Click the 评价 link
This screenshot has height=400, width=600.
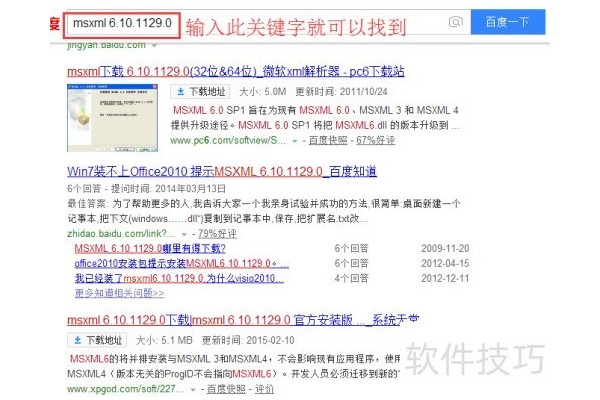tap(264, 389)
